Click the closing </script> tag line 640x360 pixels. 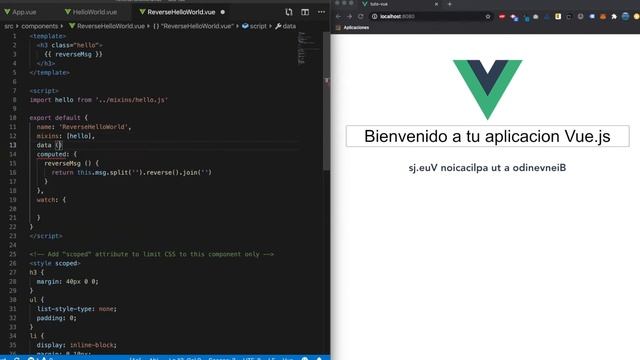pyautogui.click(x=46, y=236)
